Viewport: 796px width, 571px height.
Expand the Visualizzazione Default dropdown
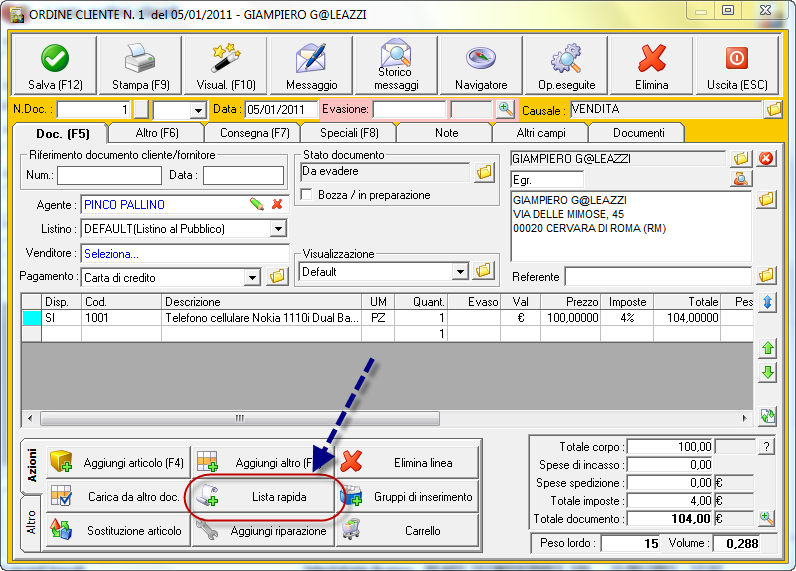459,272
